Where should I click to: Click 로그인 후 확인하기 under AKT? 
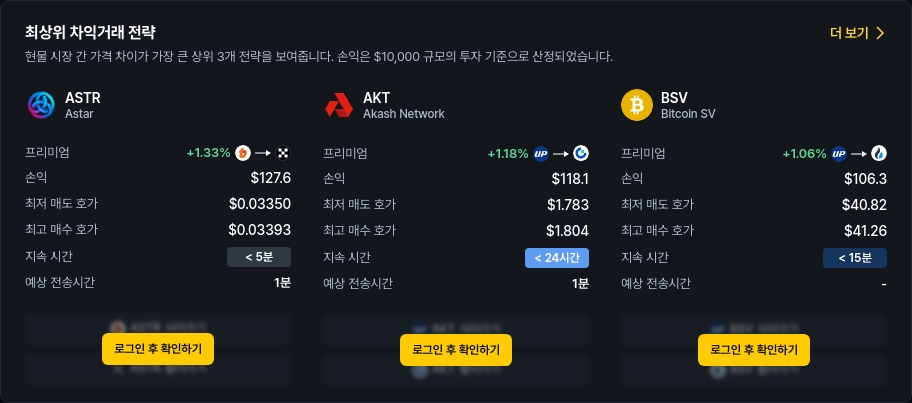456,349
